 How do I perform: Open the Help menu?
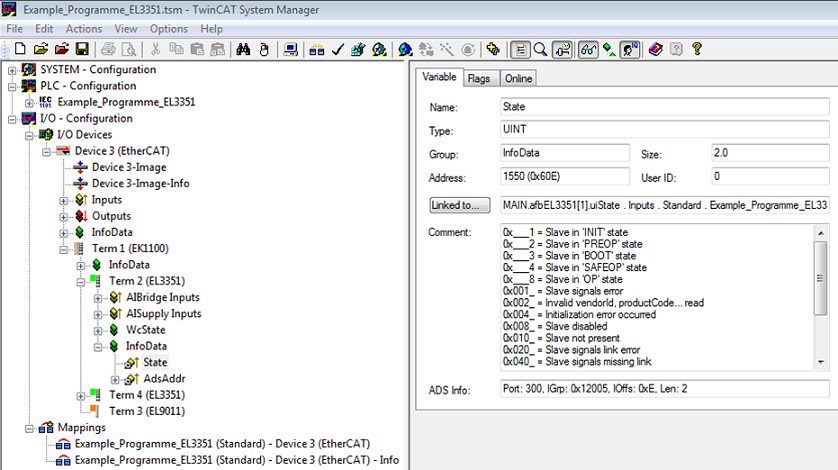point(211,29)
